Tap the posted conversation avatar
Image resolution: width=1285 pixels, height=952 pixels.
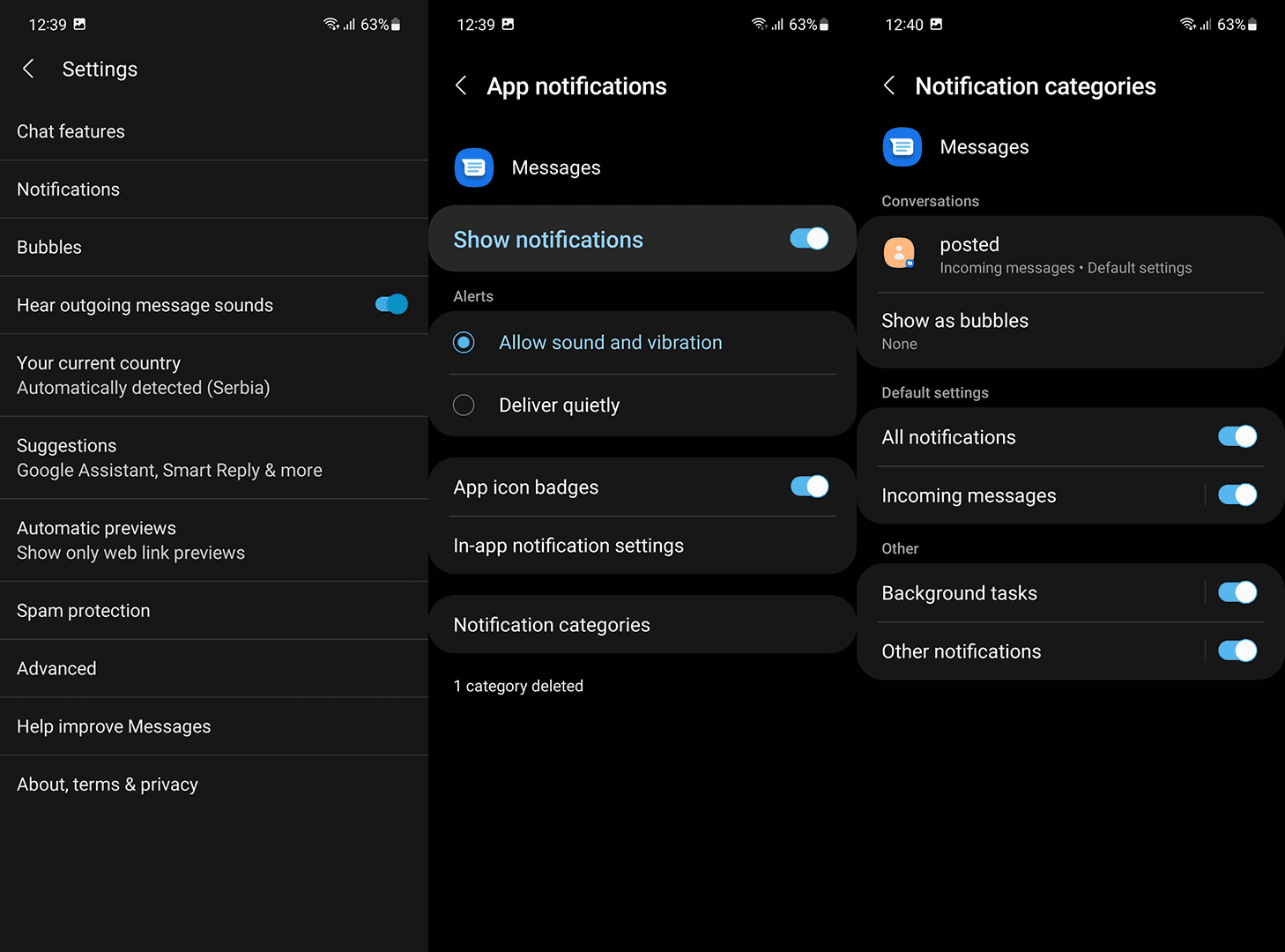[899, 253]
